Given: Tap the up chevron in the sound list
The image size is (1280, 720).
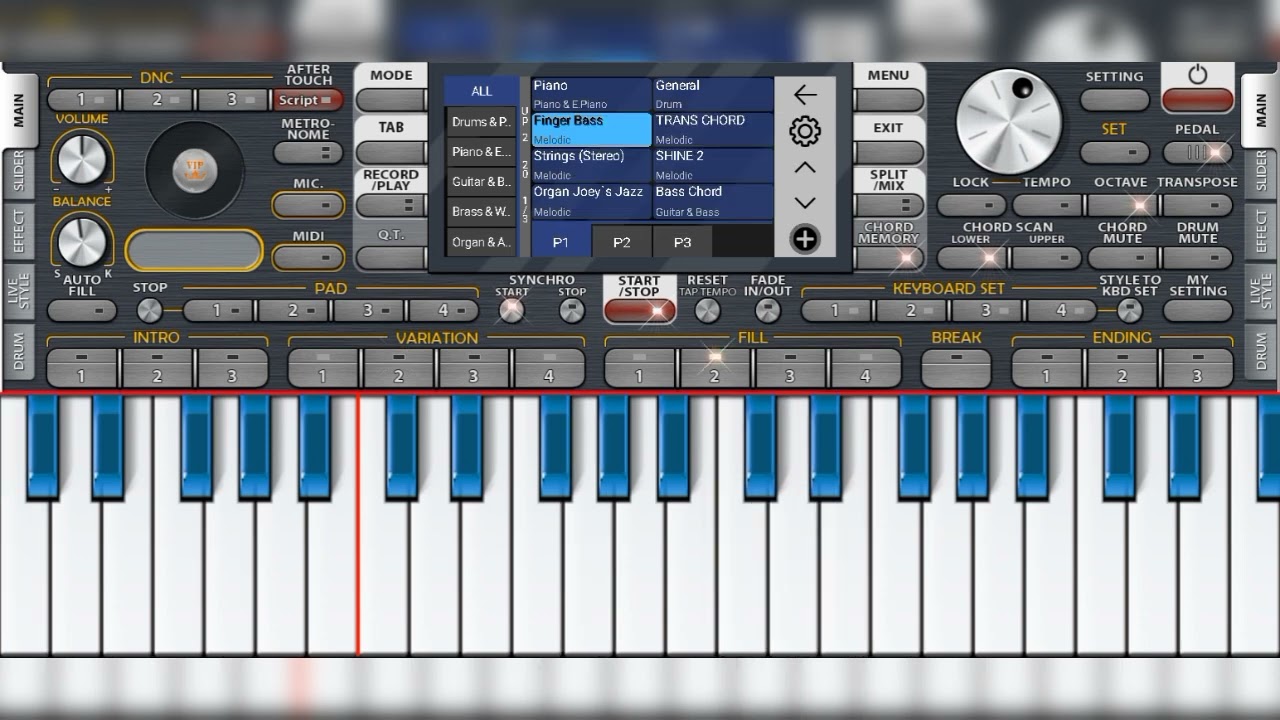Looking at the screenshot, I should pos(805,167).
